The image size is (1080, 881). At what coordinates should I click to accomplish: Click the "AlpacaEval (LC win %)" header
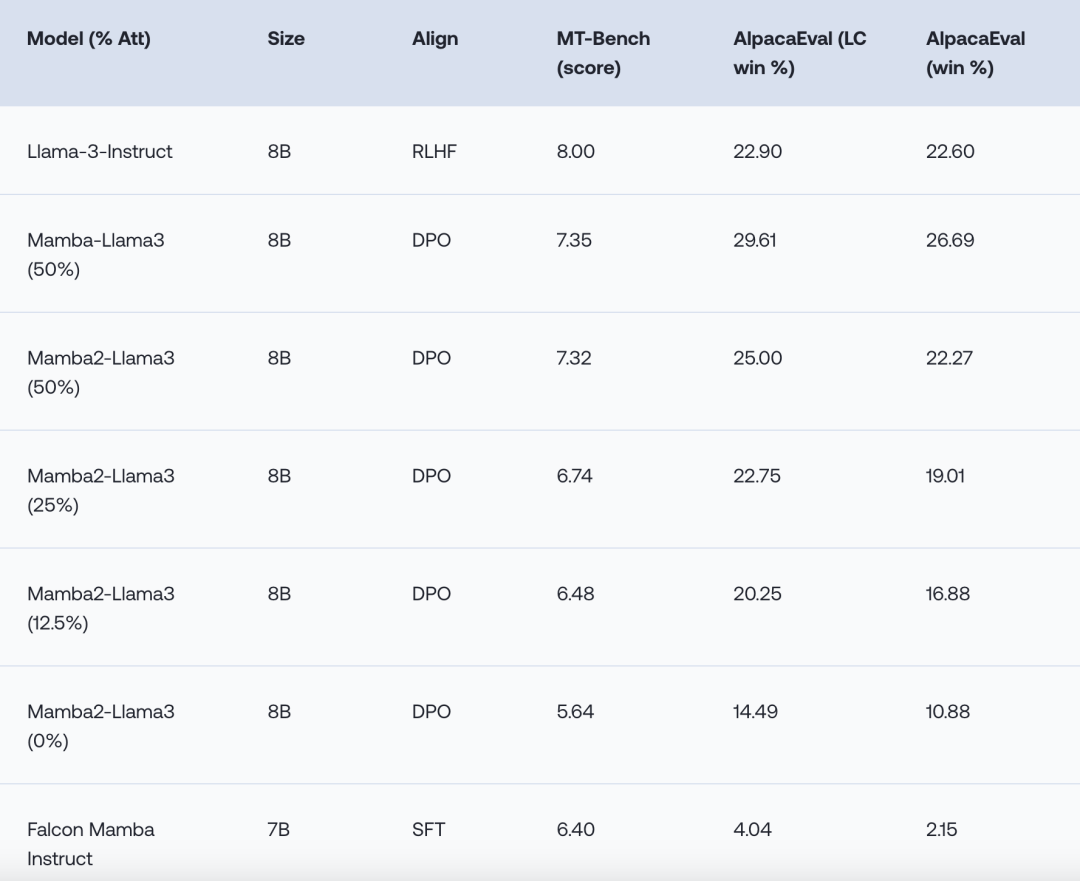pos(799,53)
